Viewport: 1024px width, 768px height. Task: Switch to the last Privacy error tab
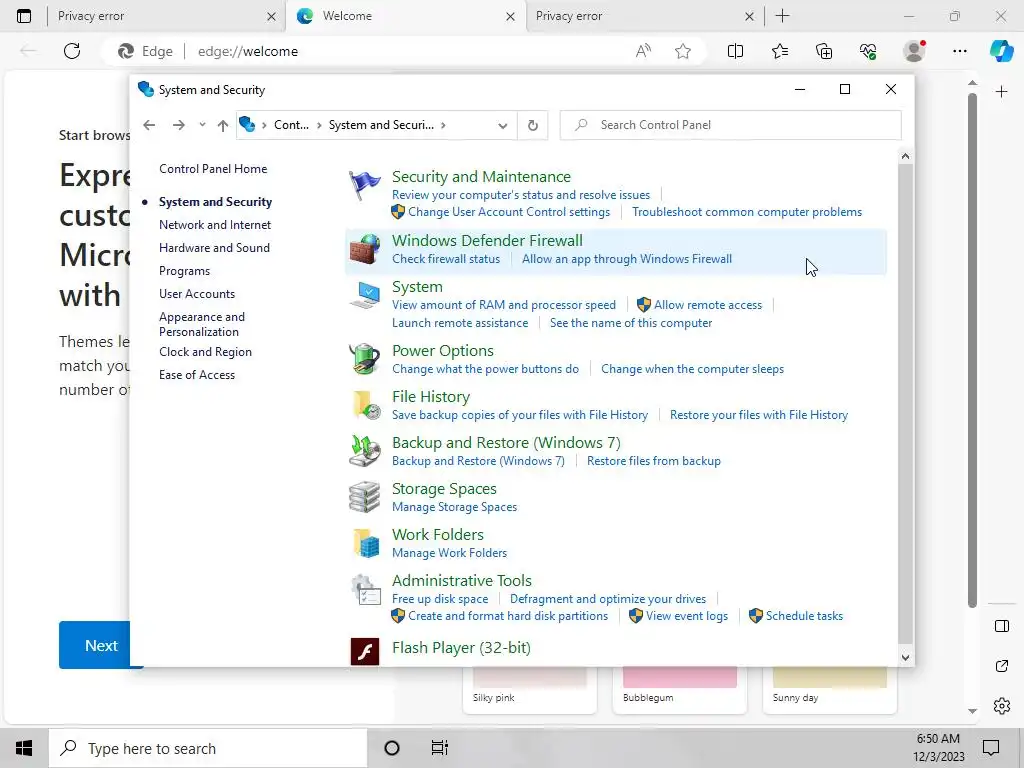[643, 16]
